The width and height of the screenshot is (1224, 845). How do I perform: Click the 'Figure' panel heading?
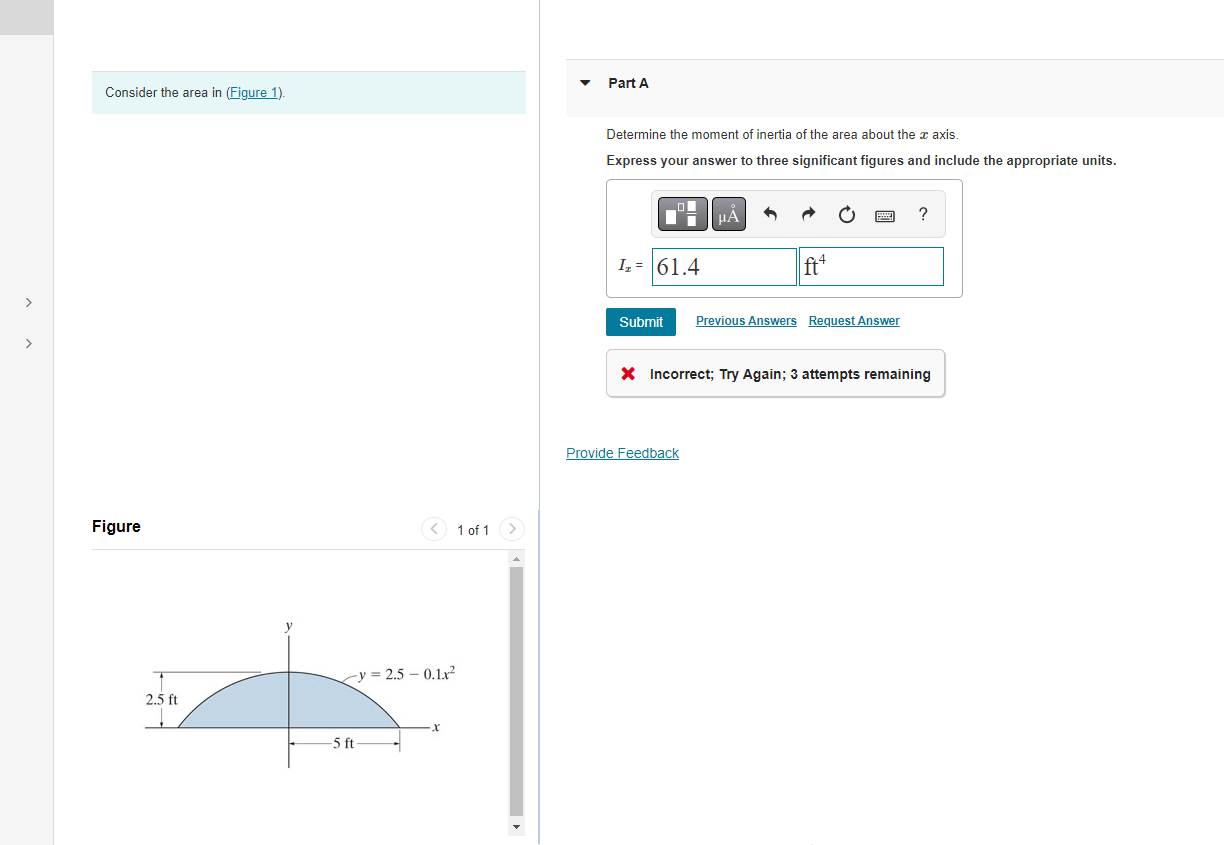point(116,527)
